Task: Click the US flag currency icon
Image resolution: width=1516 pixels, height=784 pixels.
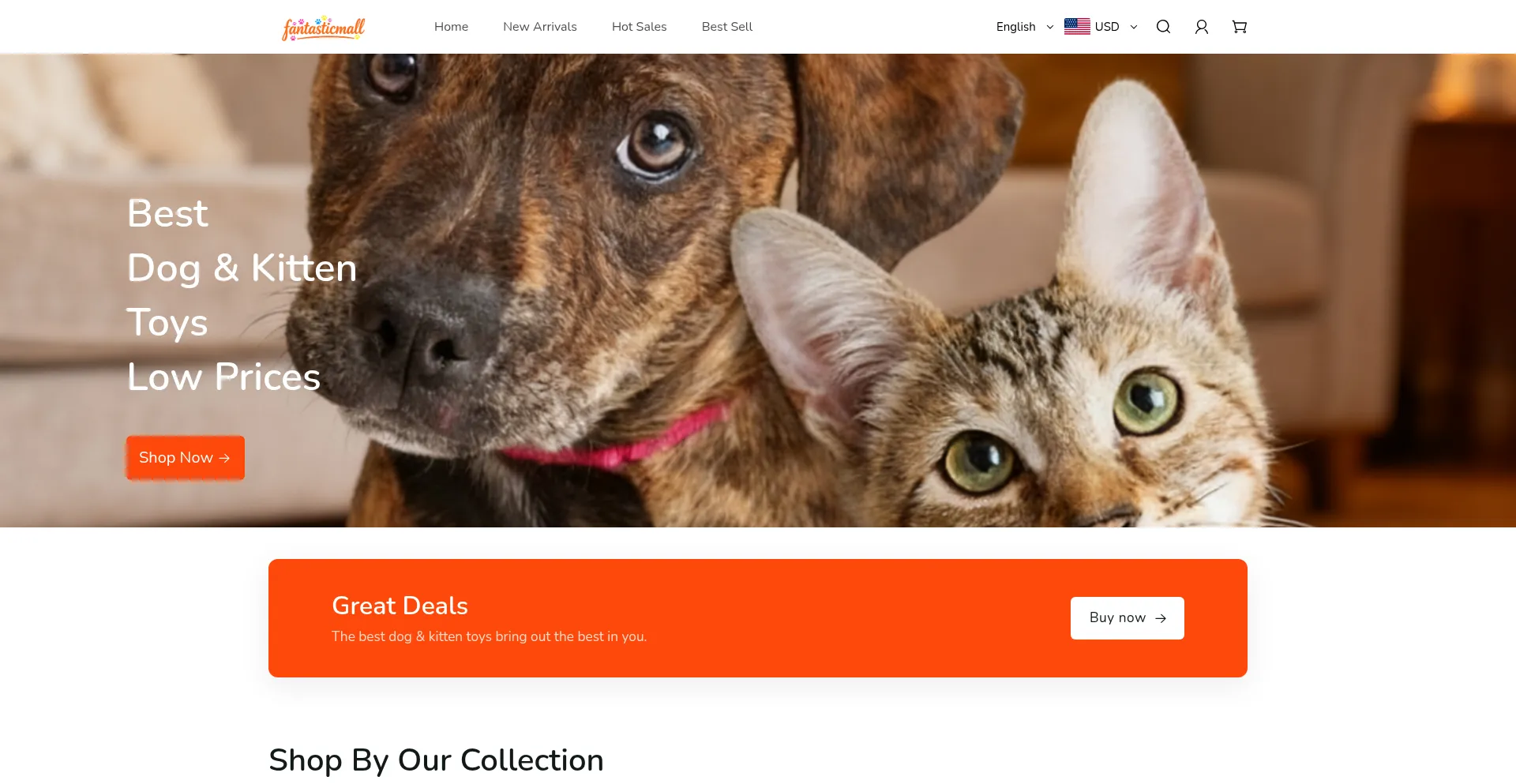Action: point(1077,27)
